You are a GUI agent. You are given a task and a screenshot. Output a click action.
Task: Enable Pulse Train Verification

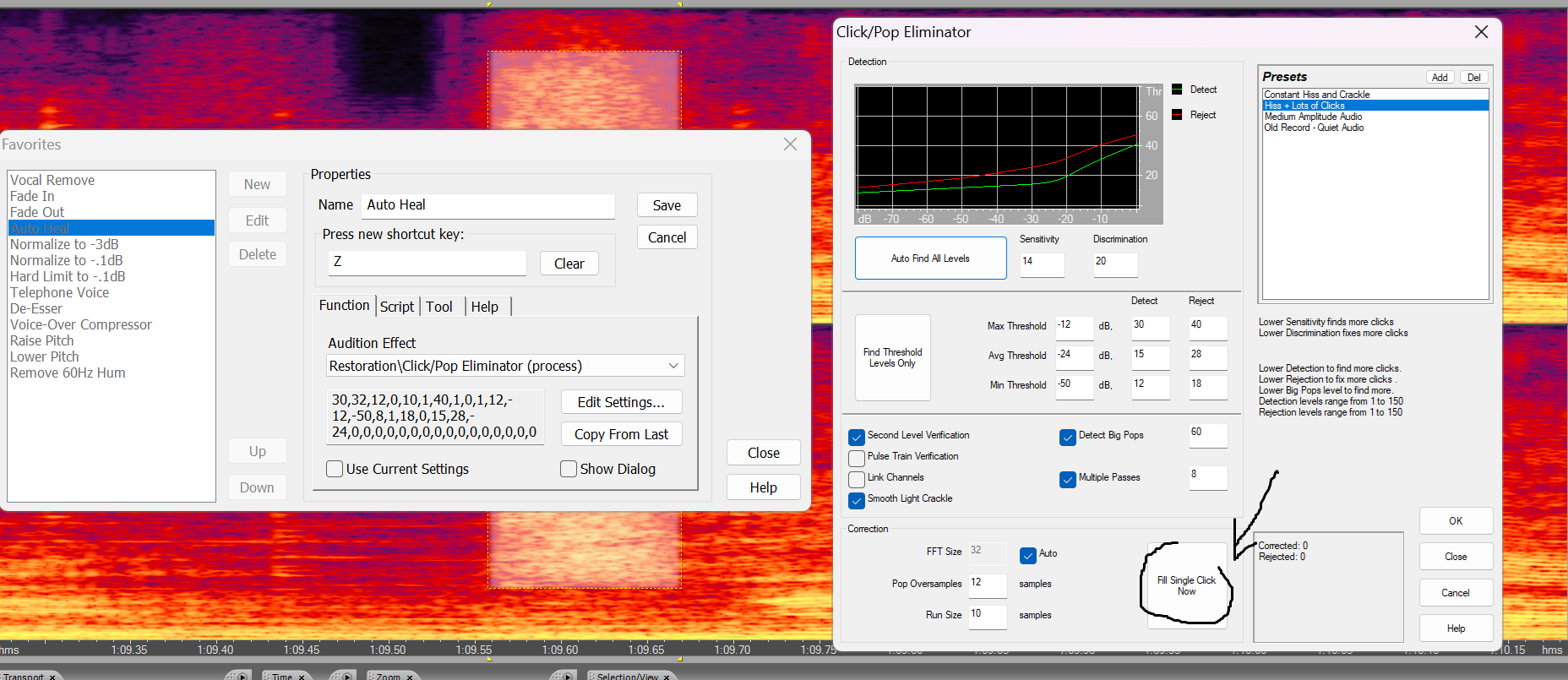(857, 458)
